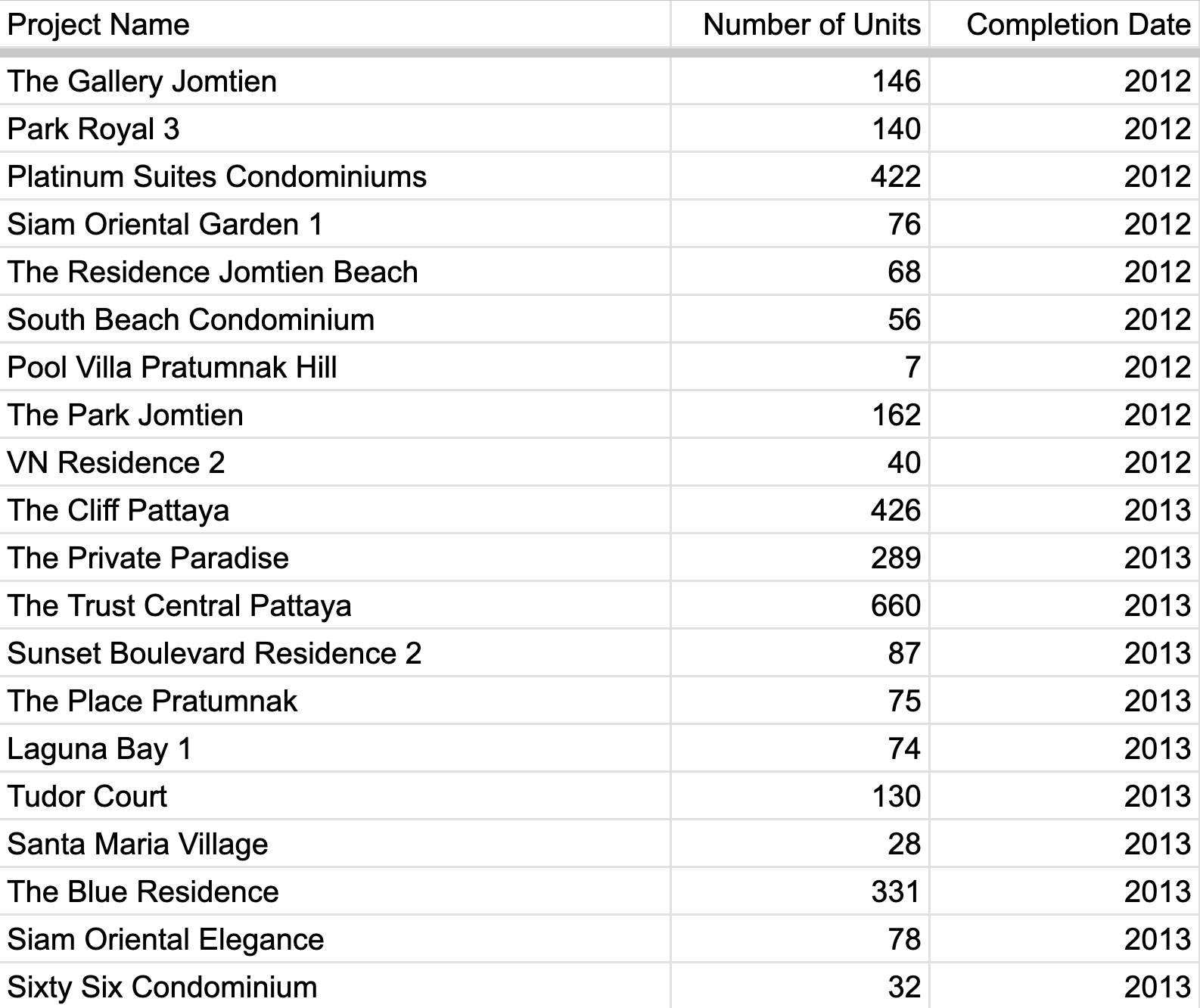Select the Number of Units header
The image size is (1200, 1008).
click(x=800, y=24)
